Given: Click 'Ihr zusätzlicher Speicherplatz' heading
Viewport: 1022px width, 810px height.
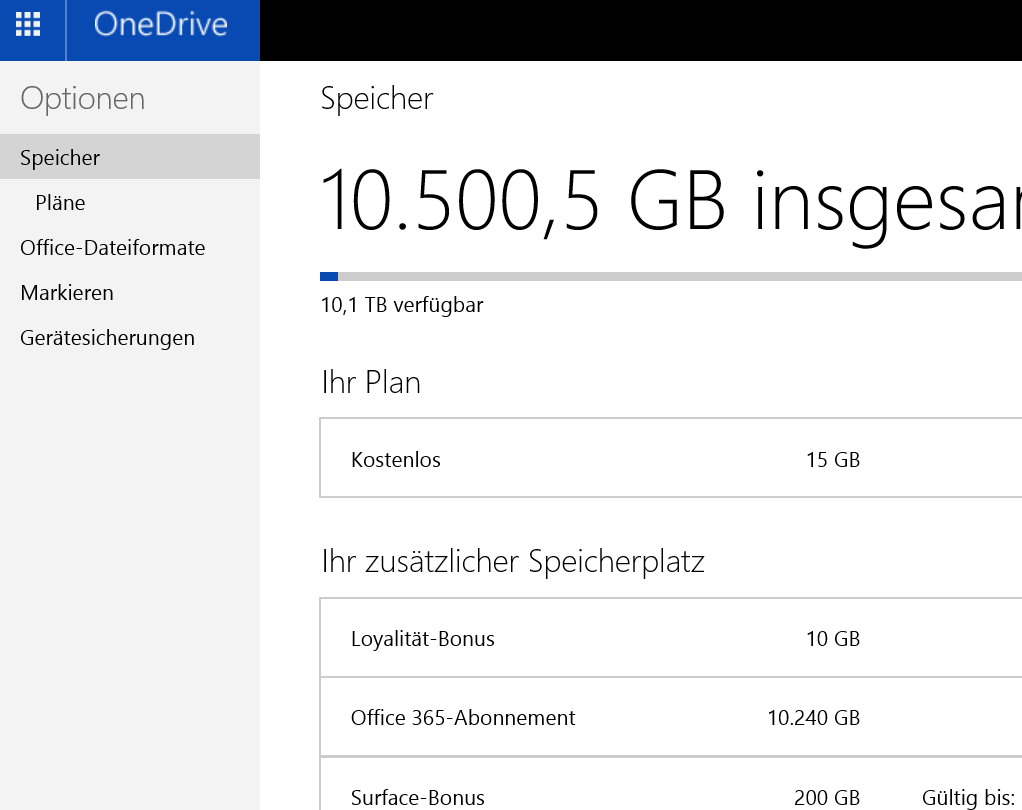Looking at the screenshot, I should [x=513, y=561].
